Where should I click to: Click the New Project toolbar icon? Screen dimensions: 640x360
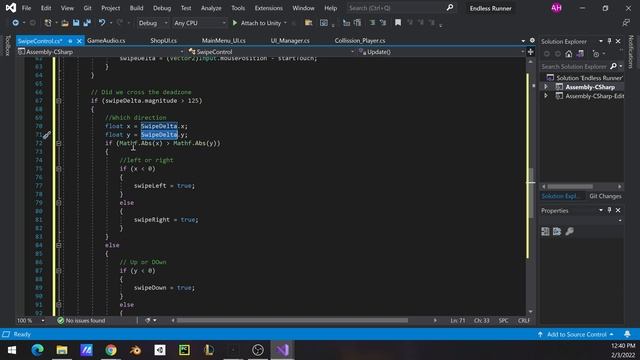[48, 23]
